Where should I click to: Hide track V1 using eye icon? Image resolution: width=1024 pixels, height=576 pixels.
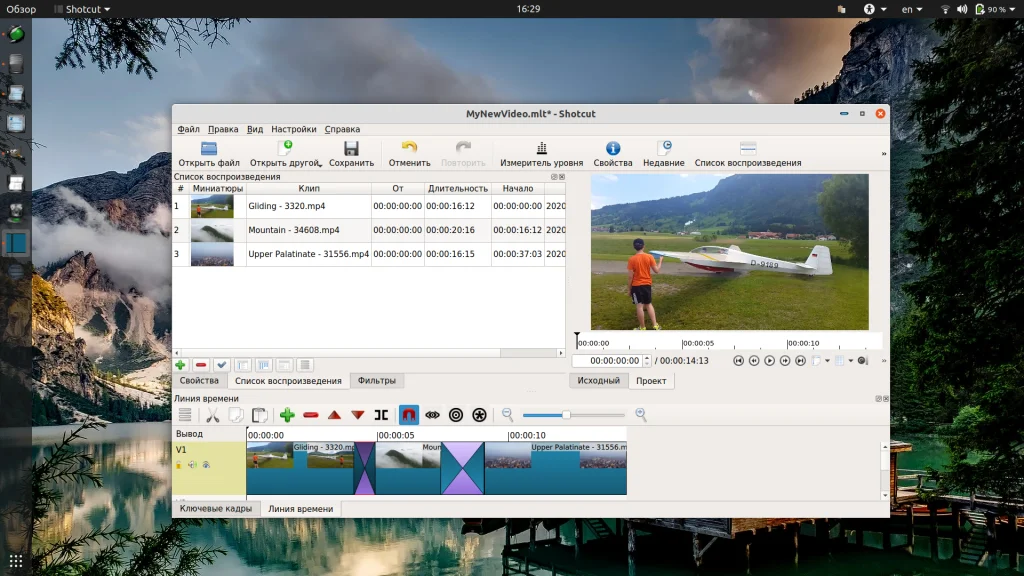[206, 465]
